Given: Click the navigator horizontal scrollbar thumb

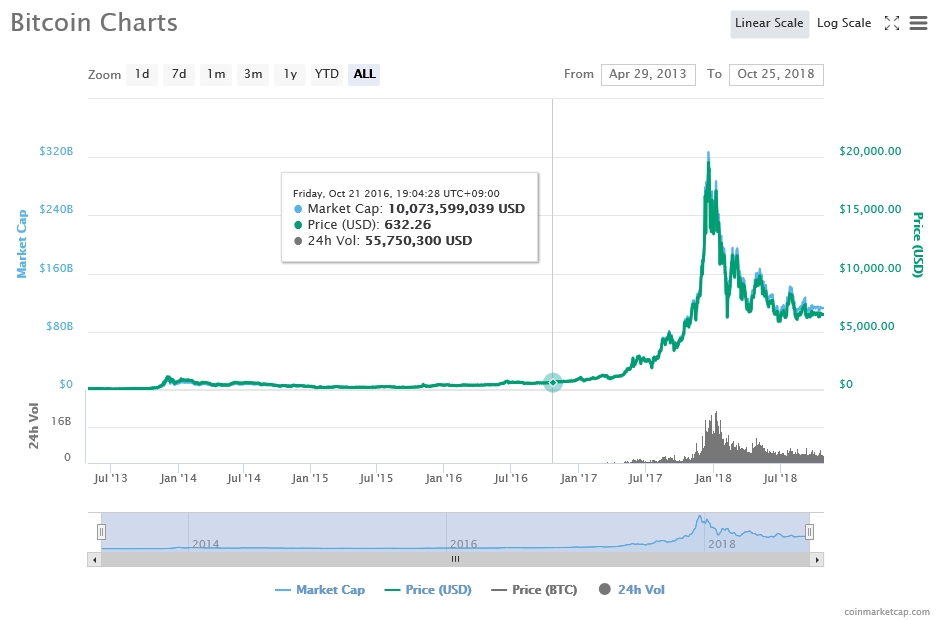Looking at the screenshot, I should point(455,559).
